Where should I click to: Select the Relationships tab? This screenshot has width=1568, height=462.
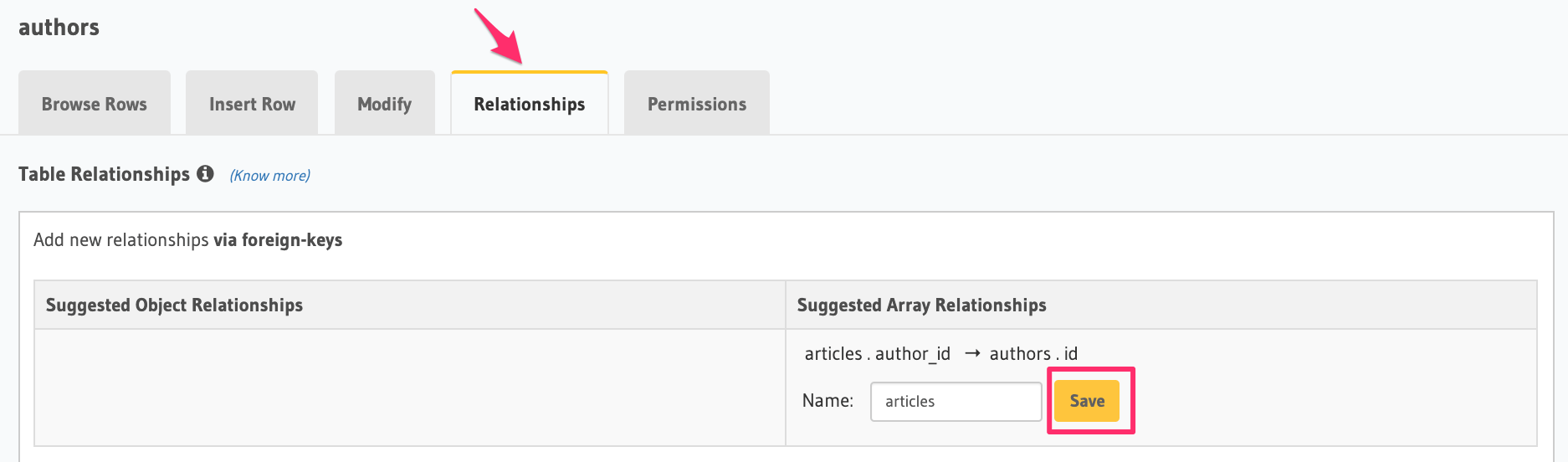point(529,104)
